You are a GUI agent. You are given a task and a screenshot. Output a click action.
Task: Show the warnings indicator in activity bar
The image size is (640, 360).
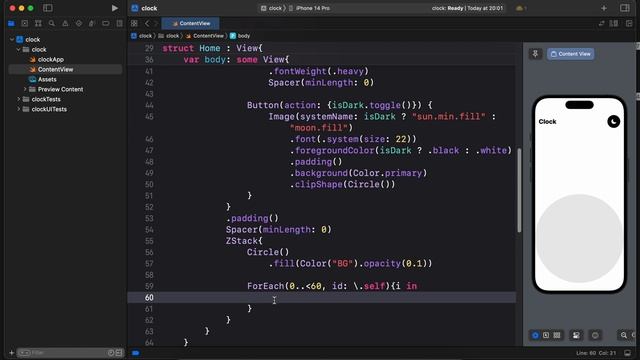pos(520,8)
